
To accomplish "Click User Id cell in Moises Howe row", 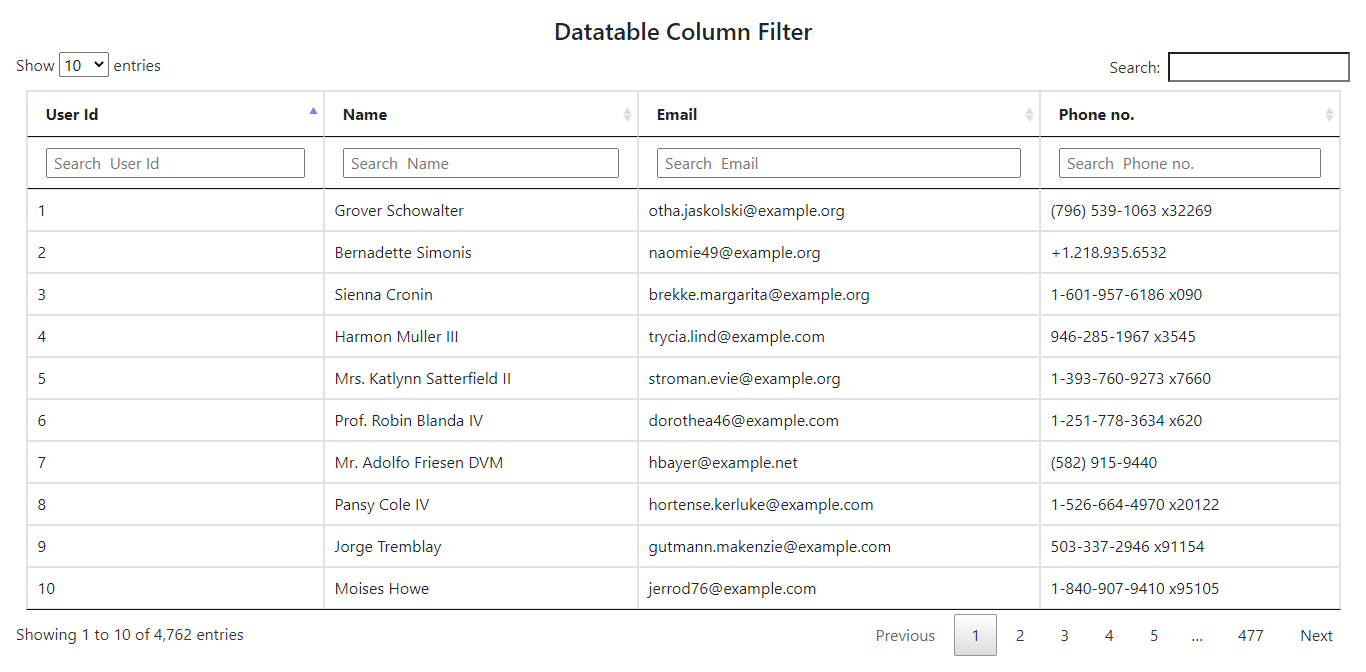I will coord(175,589).
